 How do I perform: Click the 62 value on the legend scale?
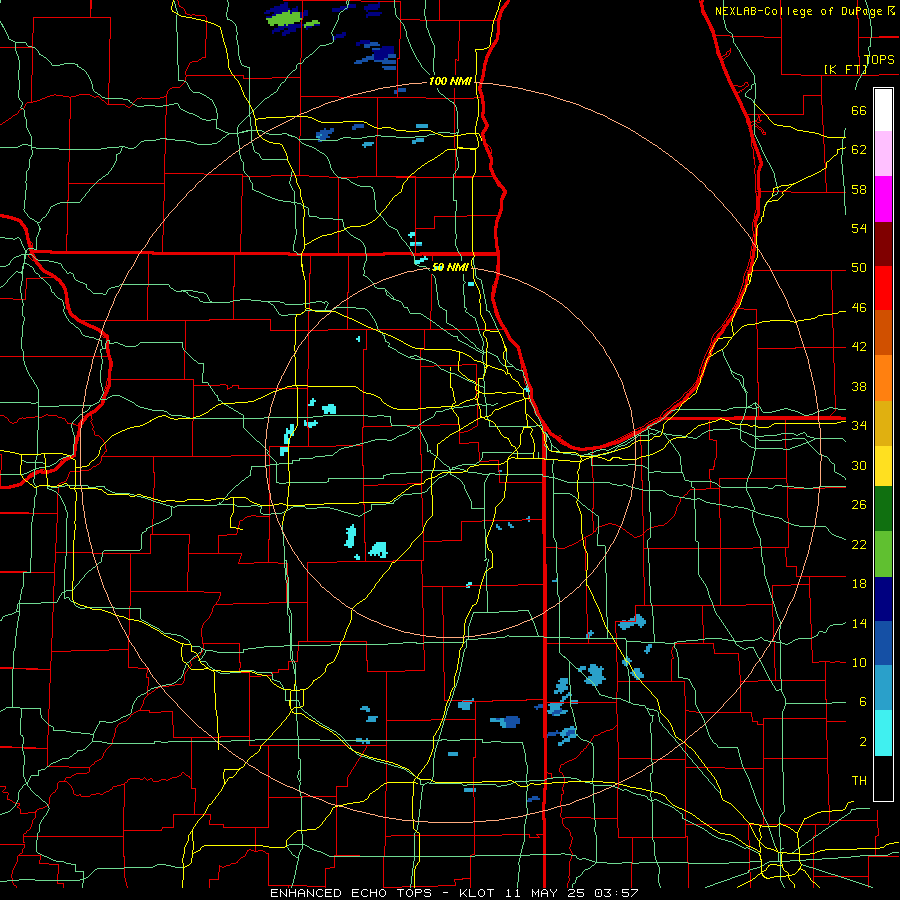859,150
